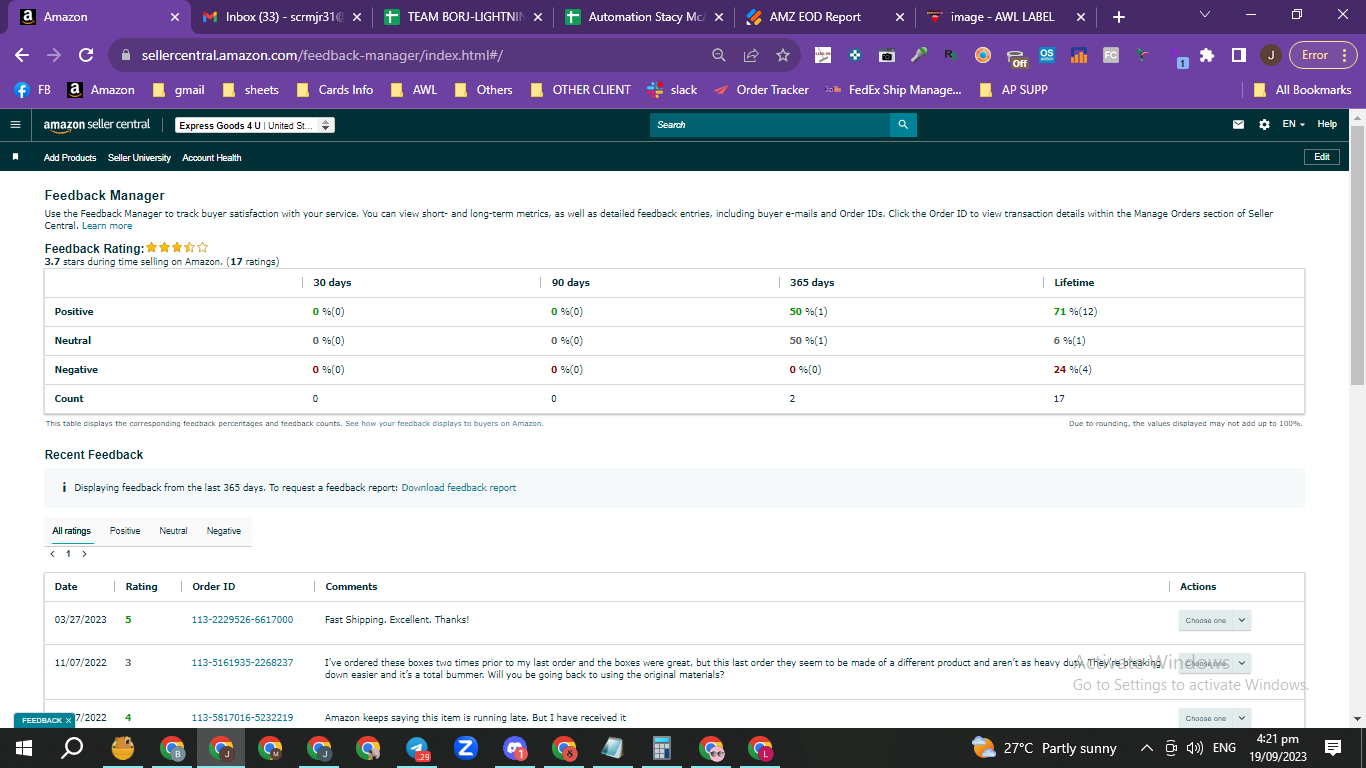Screen dimensions: 1366x768
Task: Open the FedEx Ship Manager bookmark
Action: coord(892,90)
